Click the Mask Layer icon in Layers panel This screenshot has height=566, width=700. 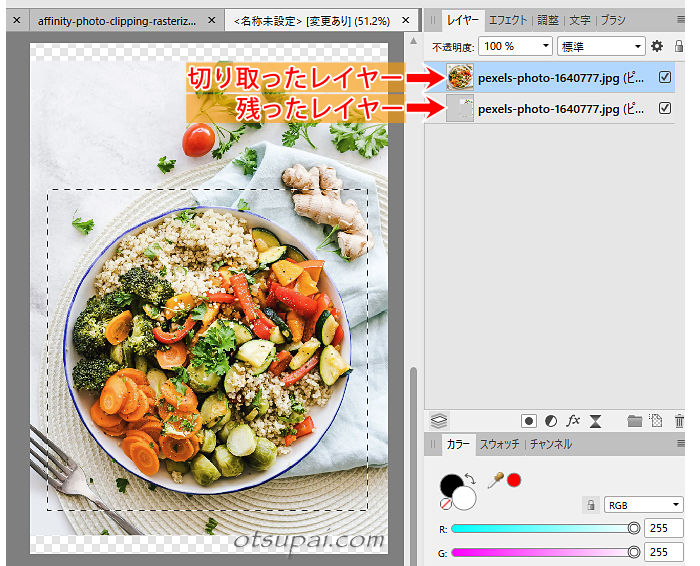(529, 421)
